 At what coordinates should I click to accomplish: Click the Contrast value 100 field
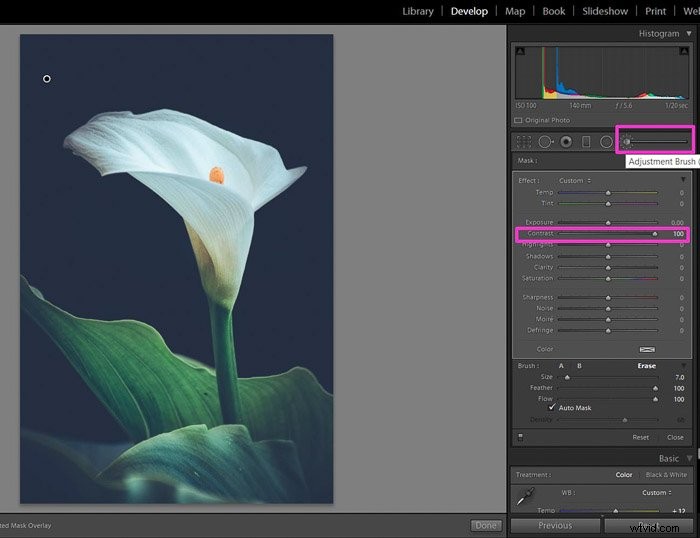[678, 234]
